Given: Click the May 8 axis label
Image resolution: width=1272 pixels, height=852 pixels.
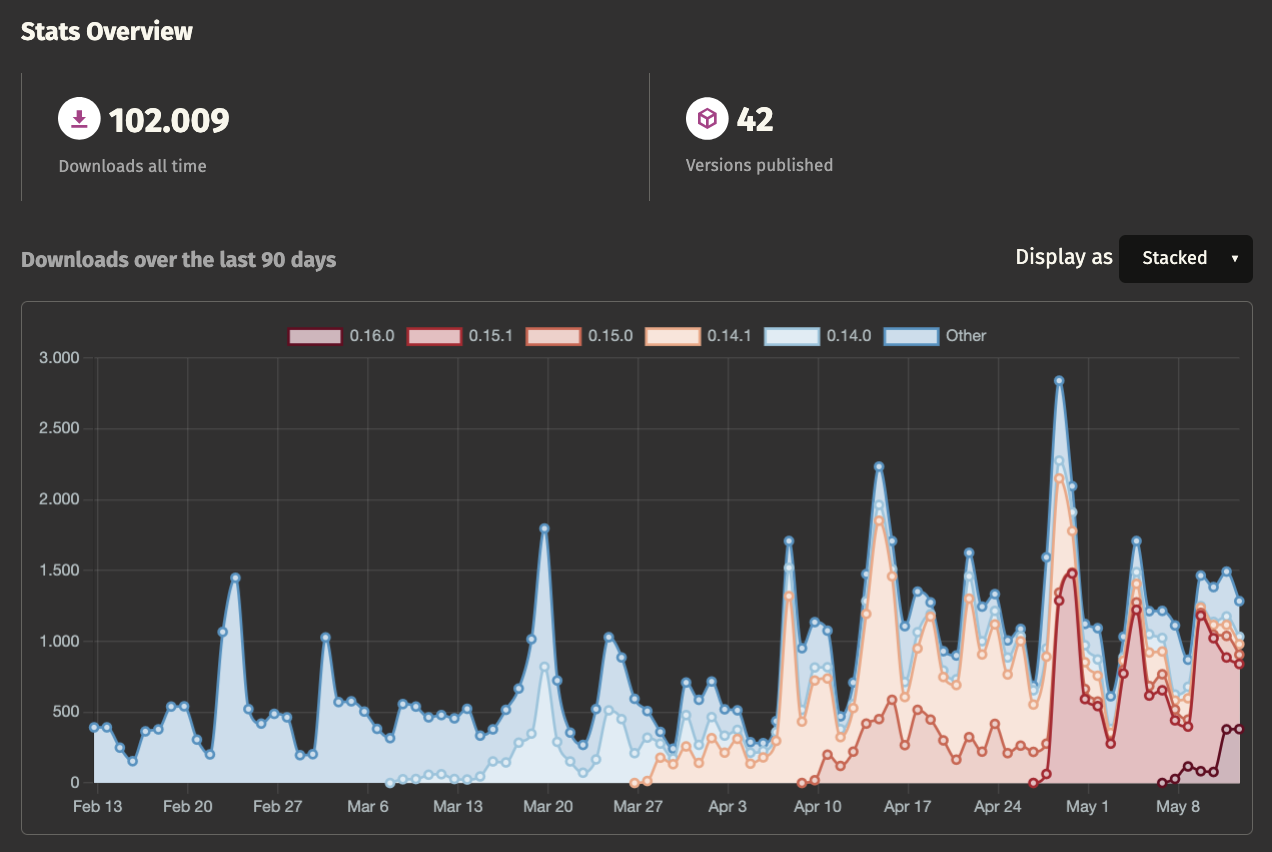Looking at the screenshot, I should pyautogui.click(x=1177, y=806).
